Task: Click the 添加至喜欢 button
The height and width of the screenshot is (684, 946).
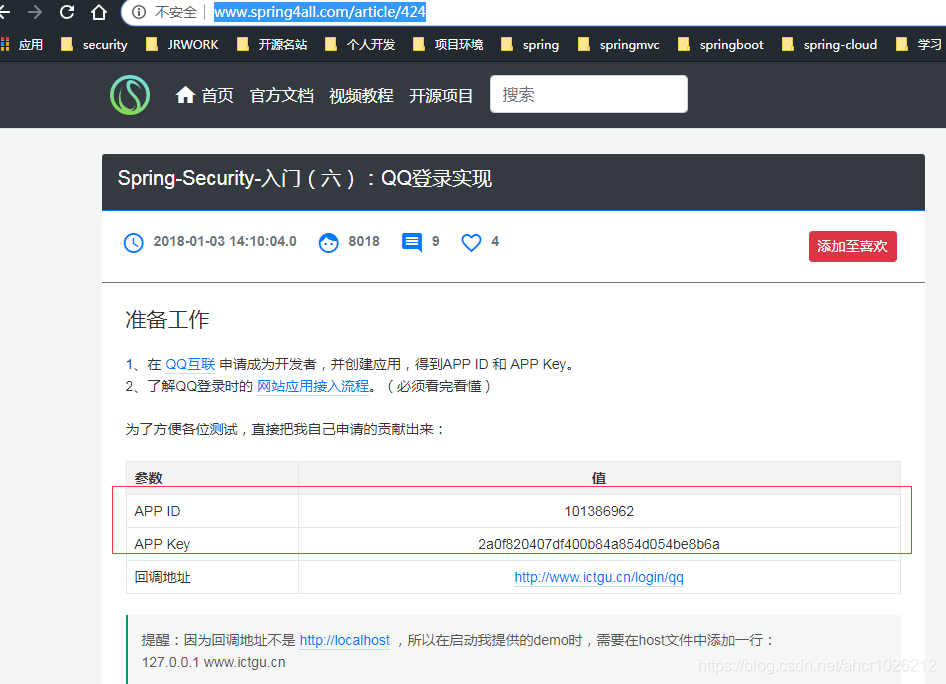Action: coord(852,246)
